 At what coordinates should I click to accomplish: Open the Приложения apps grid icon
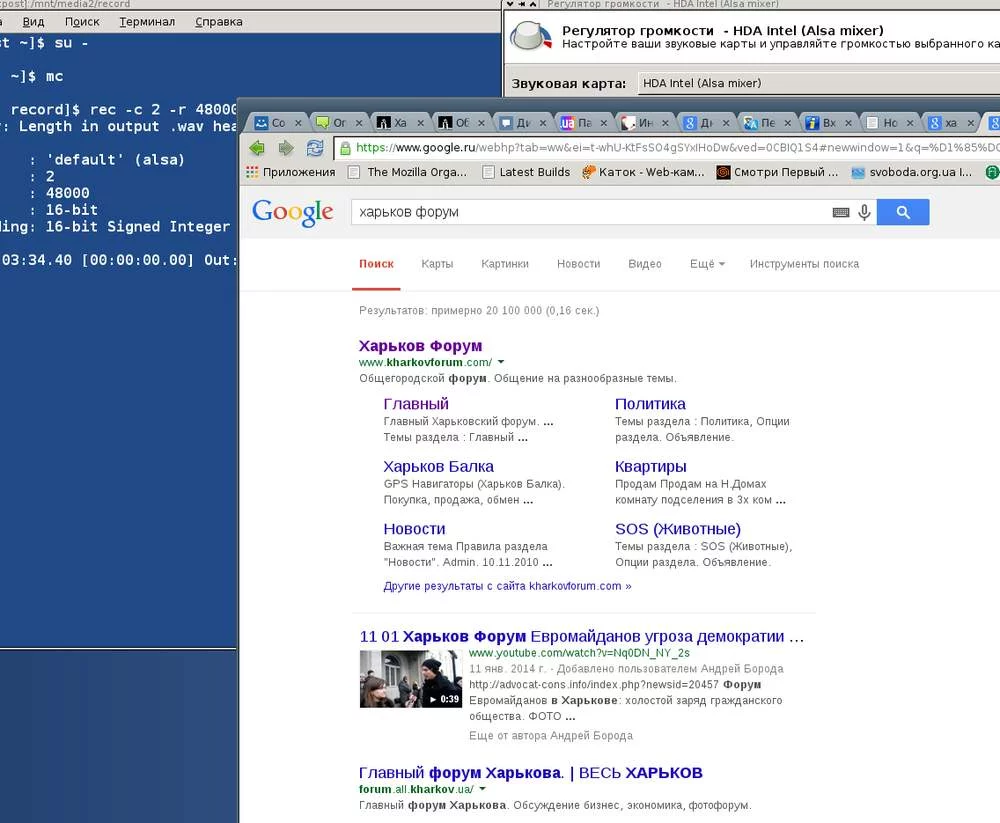pyautogui.click(x=253, y=172)
